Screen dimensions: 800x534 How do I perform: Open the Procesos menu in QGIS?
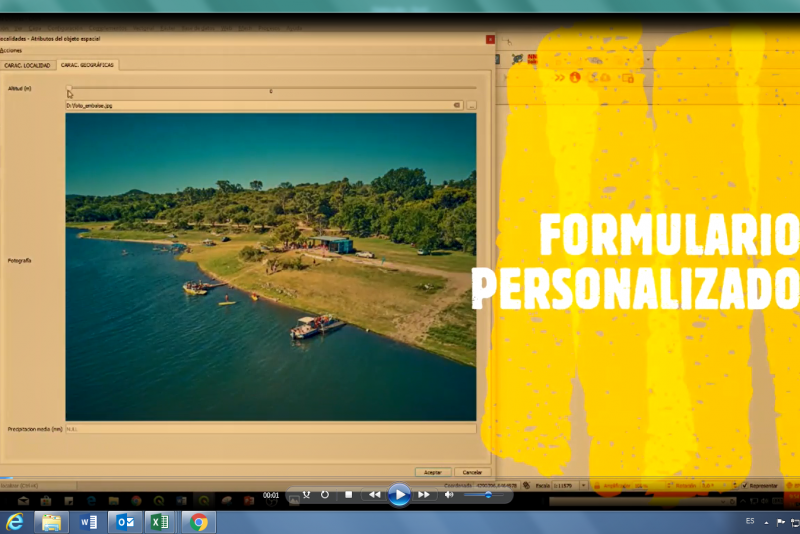pyautogui.click(x=269, y=28)
